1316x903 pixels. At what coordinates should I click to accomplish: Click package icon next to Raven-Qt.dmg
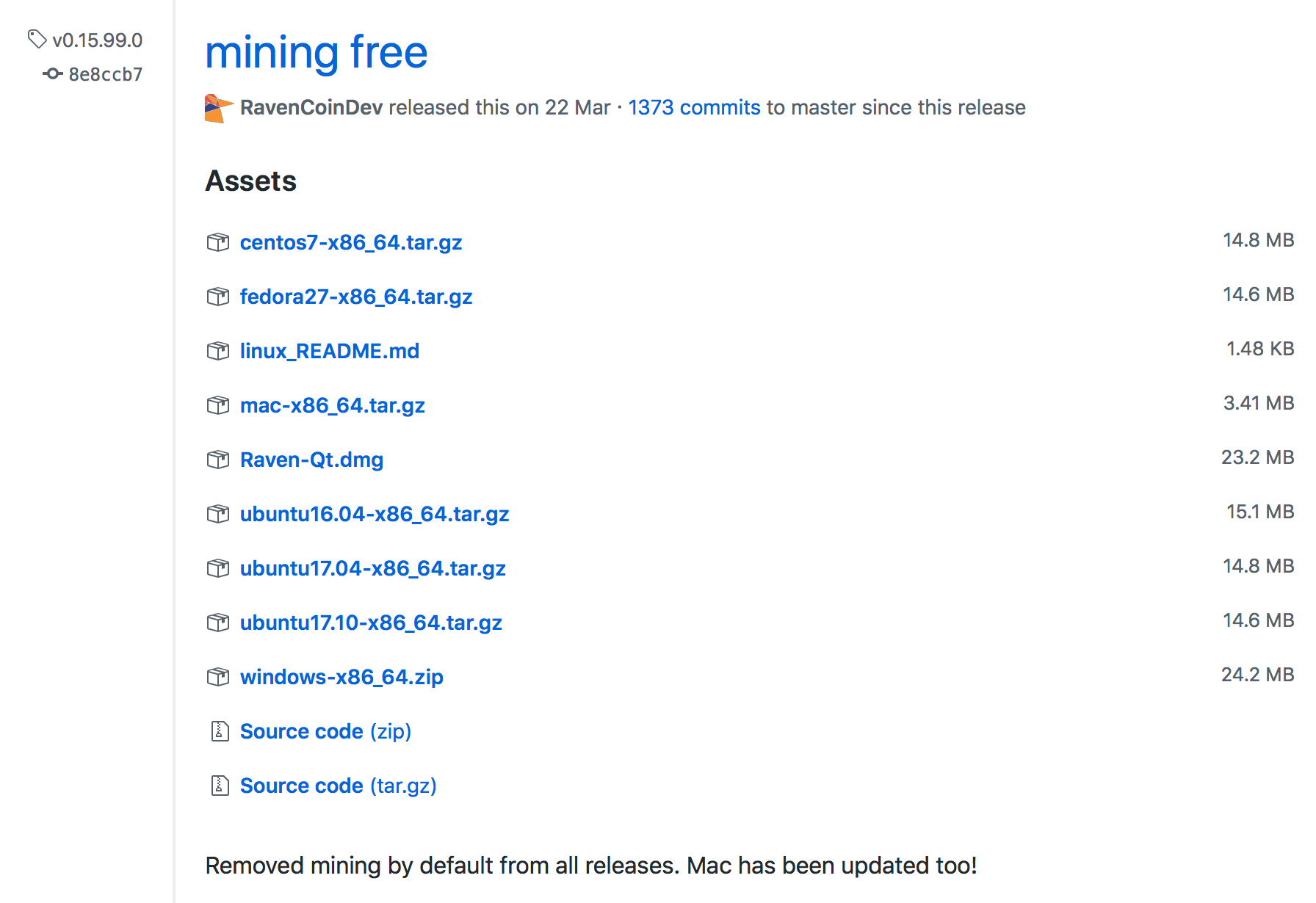[x=218, y=460]
